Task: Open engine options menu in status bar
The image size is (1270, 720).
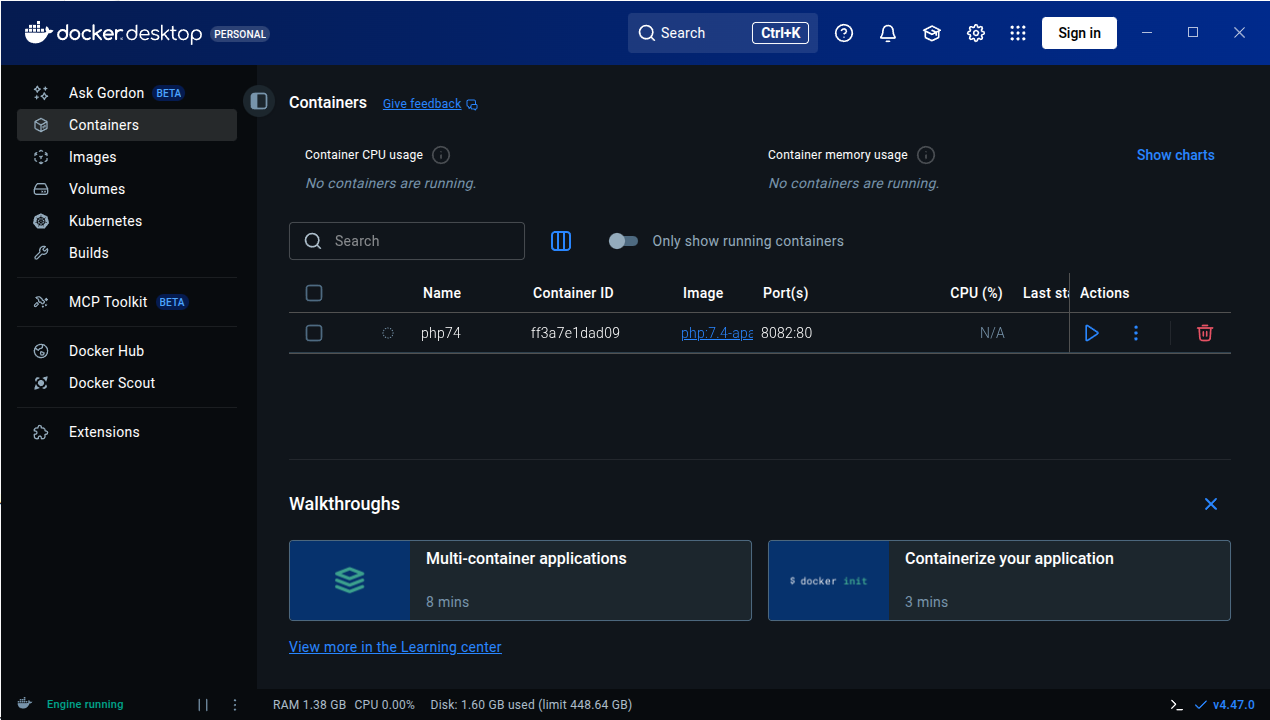Action: 234,704
